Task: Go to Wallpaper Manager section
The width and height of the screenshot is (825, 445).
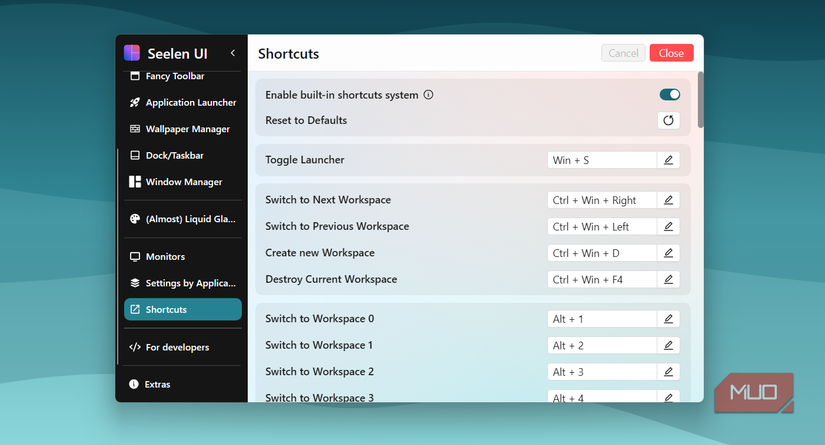Action: (183, 129)
